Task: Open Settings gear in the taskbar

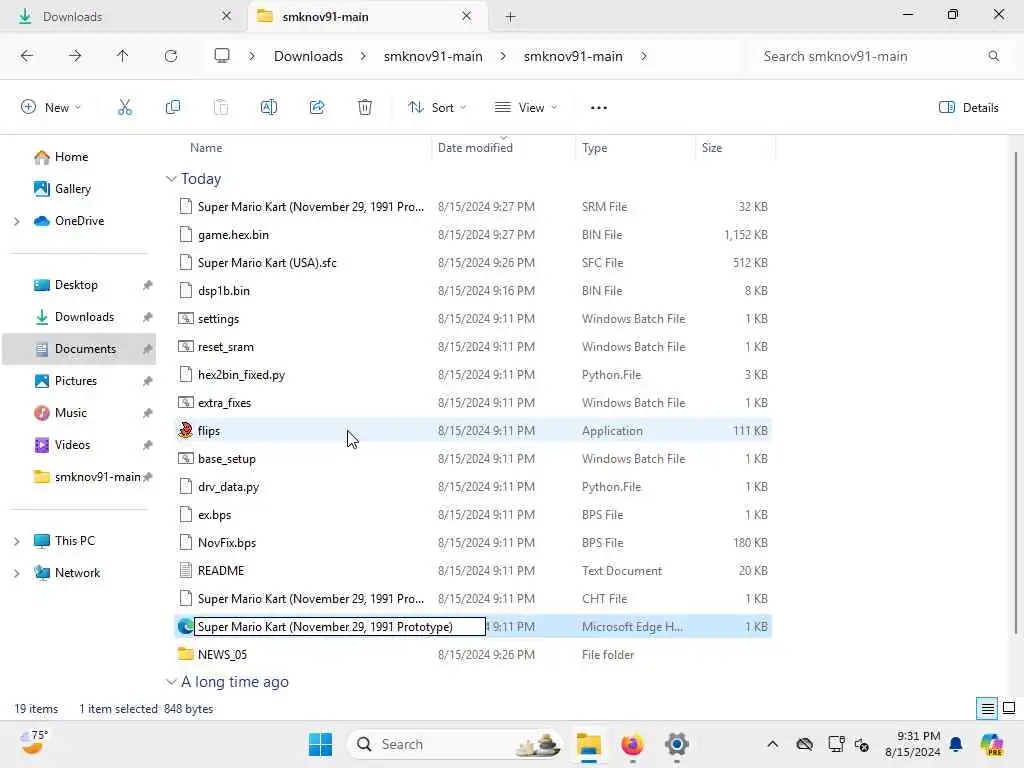Action: tap(677, 744)
